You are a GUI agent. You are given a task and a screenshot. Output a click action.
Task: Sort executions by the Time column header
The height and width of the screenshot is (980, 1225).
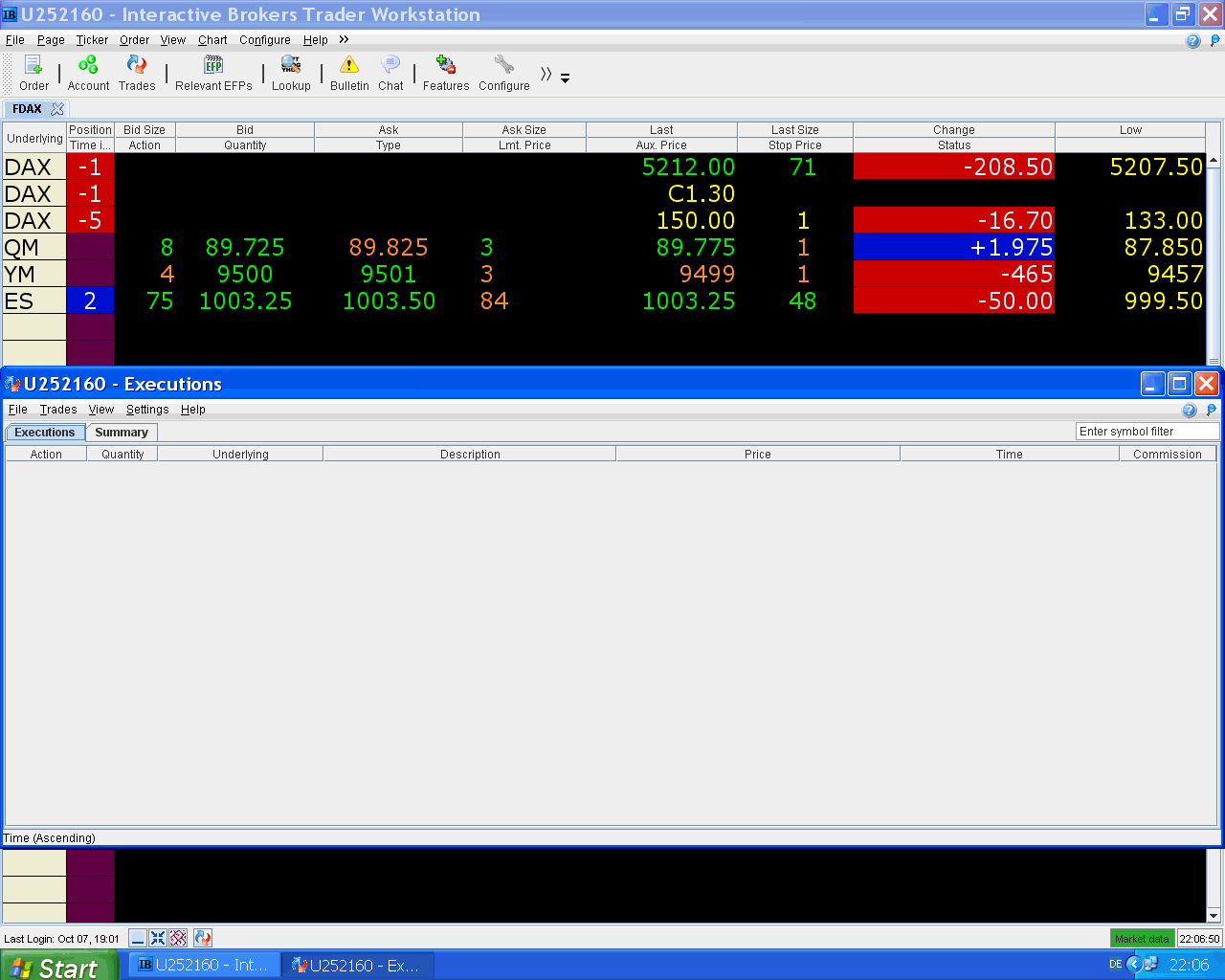click(x=1010, y=455)
